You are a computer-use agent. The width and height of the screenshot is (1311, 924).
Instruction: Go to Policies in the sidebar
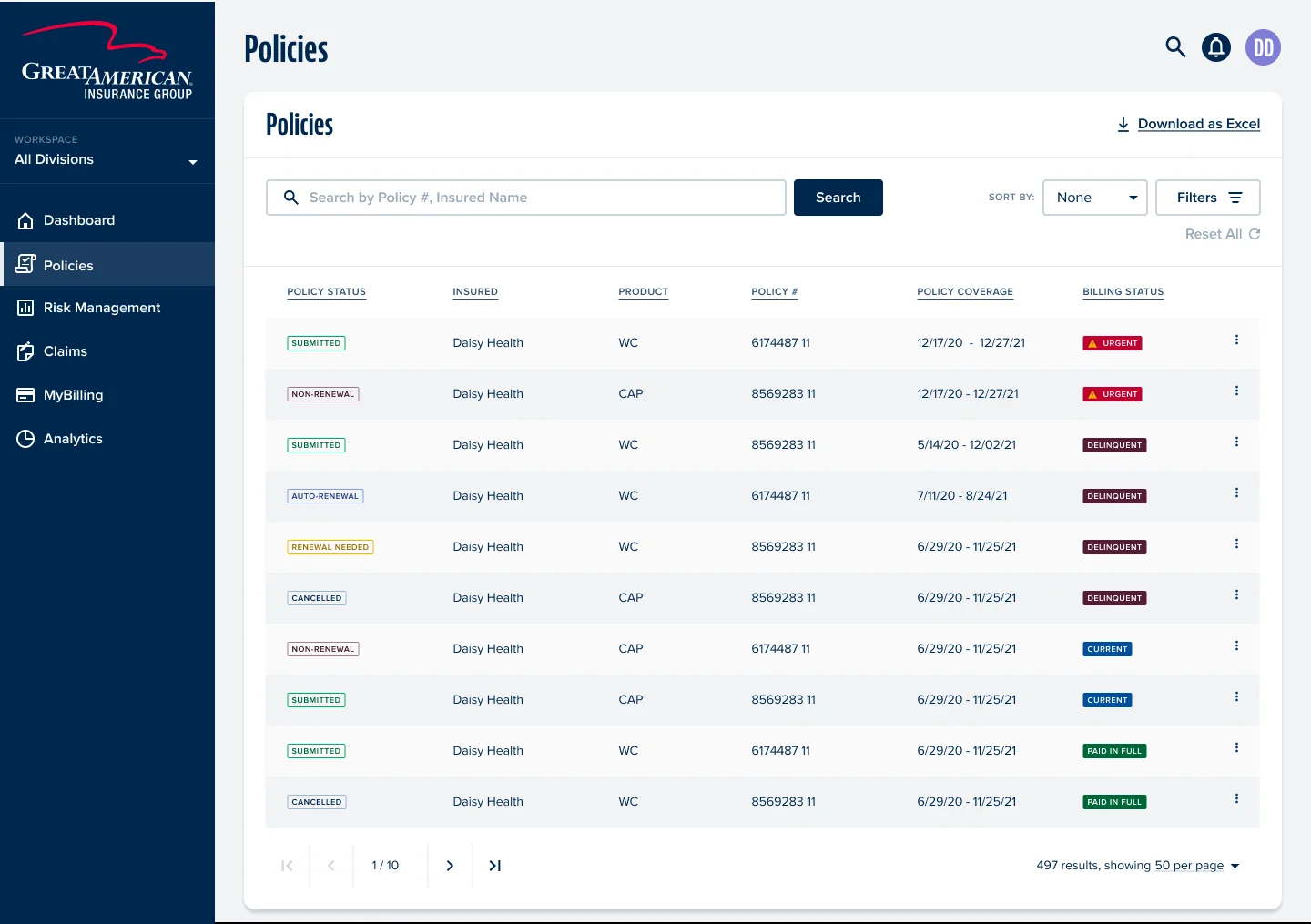click(107, 265)
